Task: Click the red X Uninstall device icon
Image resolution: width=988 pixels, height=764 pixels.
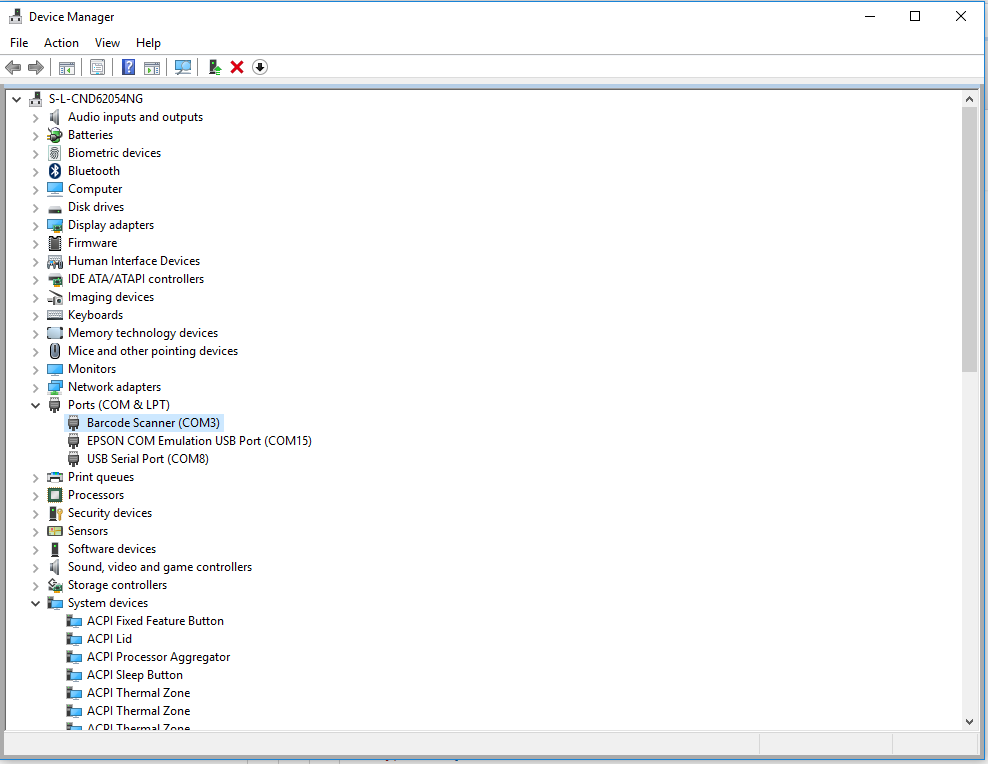Action: pyautogui.click(x=237, y=67)
